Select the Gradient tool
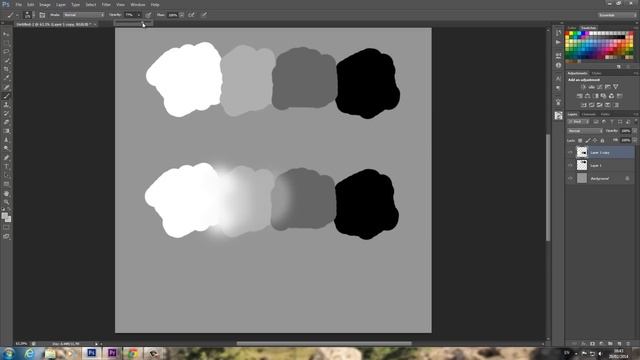 (6, 131)
